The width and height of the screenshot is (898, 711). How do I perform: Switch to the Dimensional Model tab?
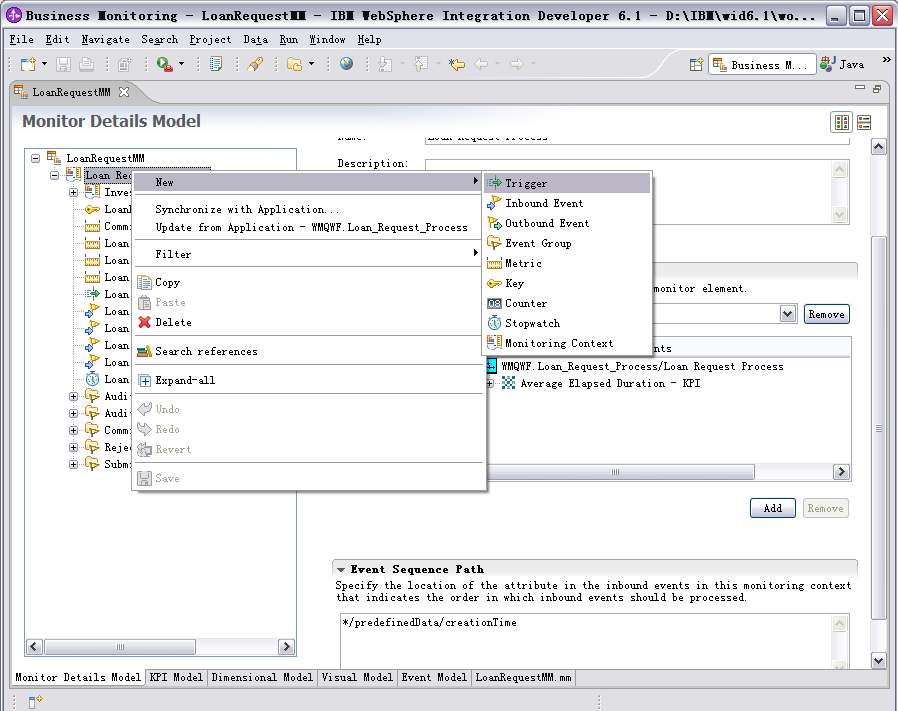[262, 678]
